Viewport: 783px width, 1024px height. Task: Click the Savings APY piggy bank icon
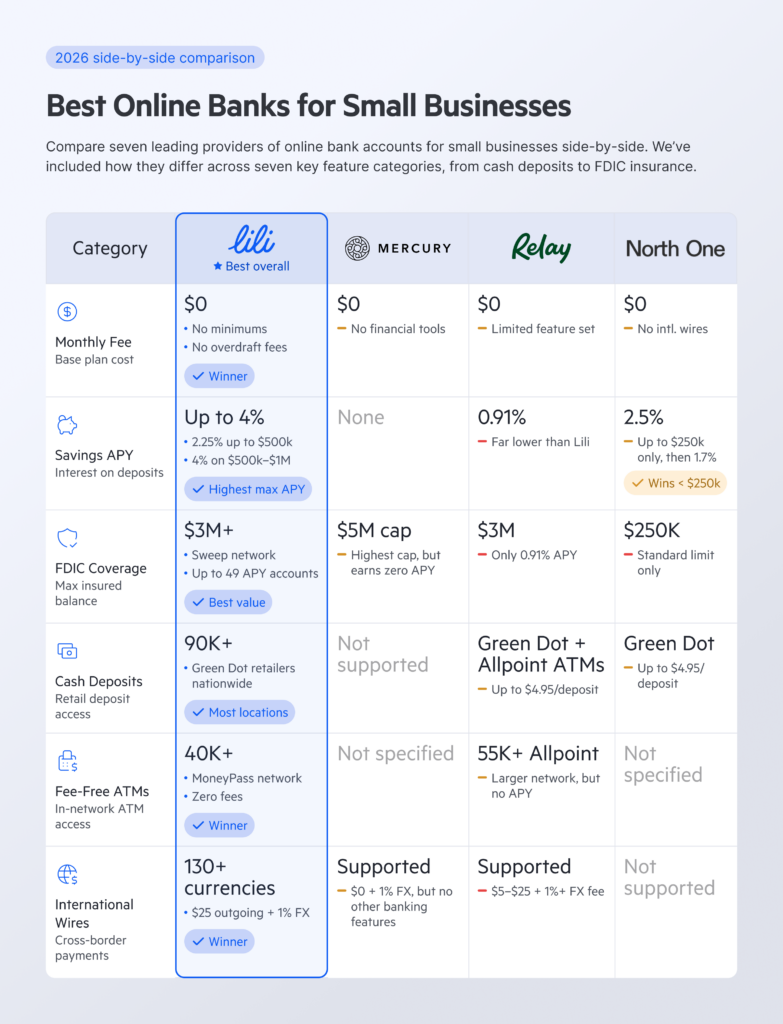pos(67,425)
